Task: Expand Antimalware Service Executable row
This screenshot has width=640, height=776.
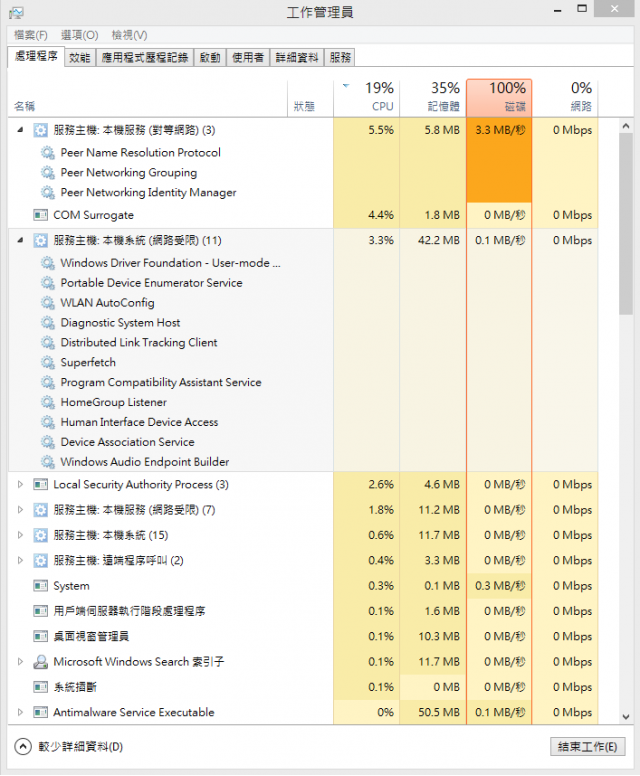Action: pos(20,712)
